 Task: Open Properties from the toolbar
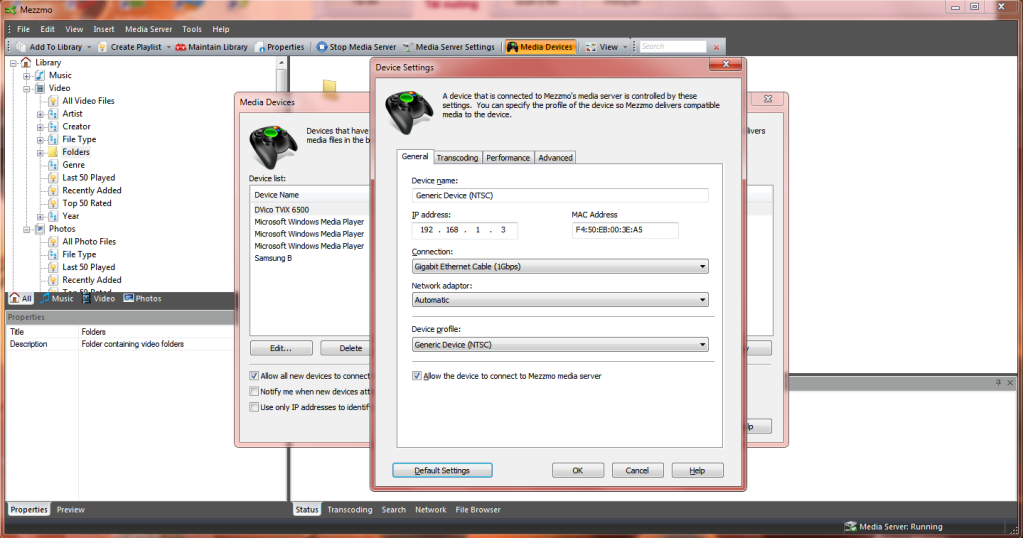(x=280, y=47)
